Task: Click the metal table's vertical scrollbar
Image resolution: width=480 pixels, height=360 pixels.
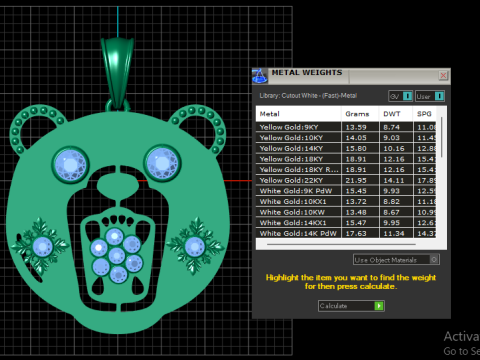Action: (x=442, y=137)
